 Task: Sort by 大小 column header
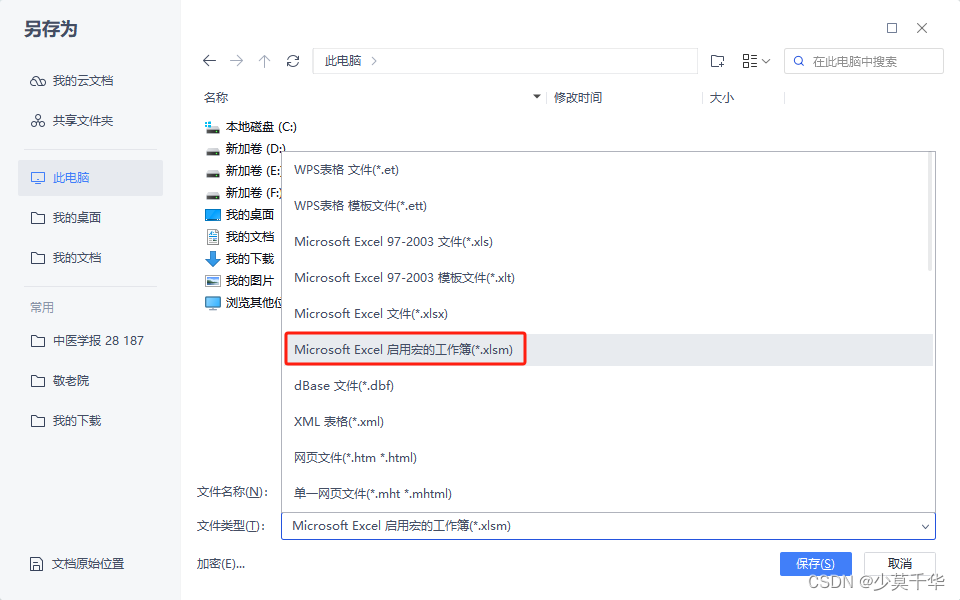(721, 97)
